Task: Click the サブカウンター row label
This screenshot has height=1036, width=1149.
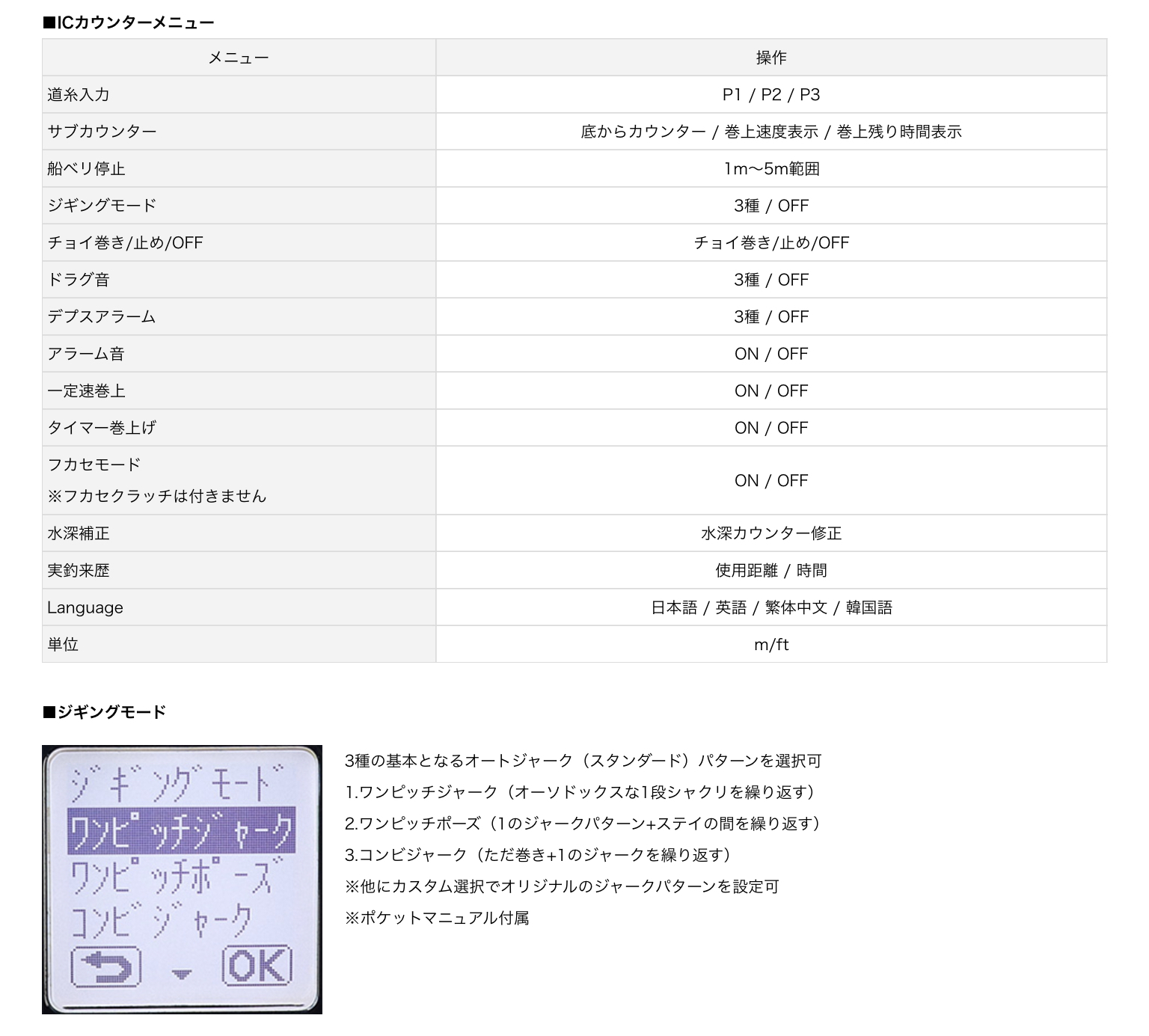Action: (102, 132)
